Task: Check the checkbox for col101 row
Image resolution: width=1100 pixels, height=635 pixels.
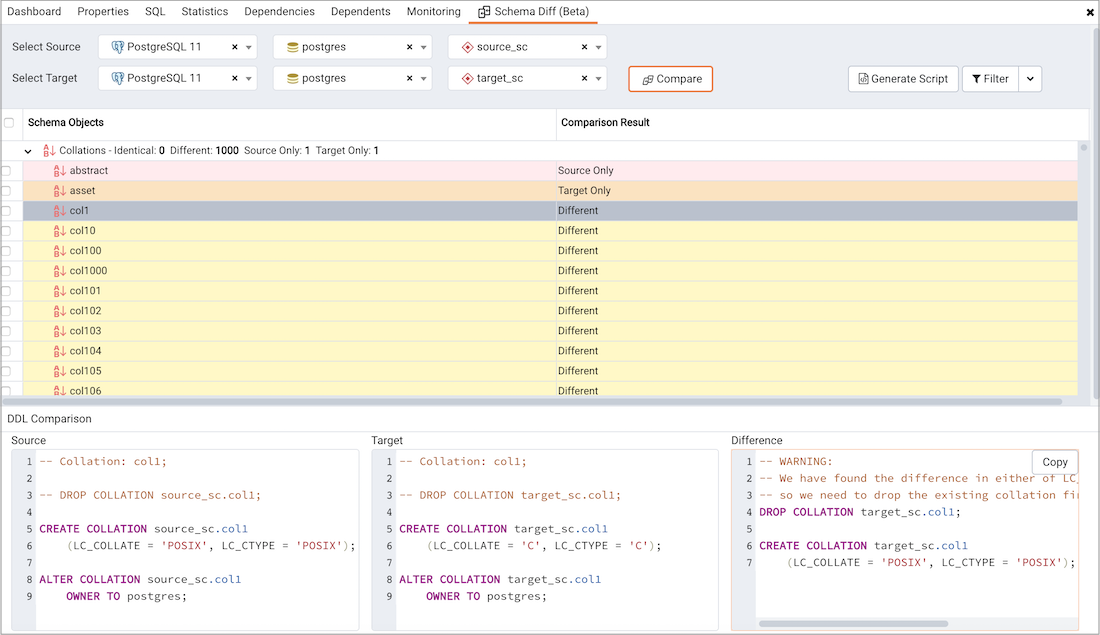Action: (6, 290)
